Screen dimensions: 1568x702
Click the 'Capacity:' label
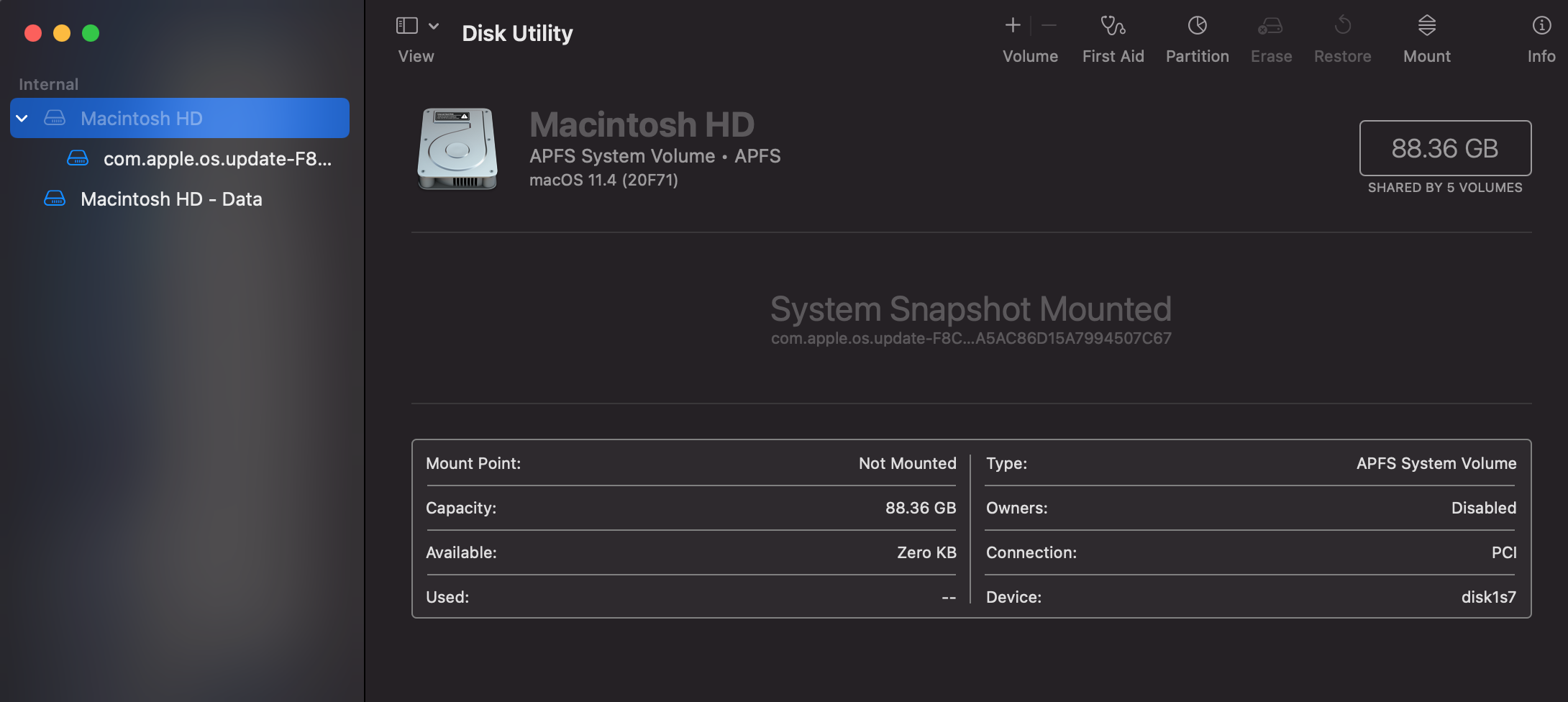pos(461,508)
